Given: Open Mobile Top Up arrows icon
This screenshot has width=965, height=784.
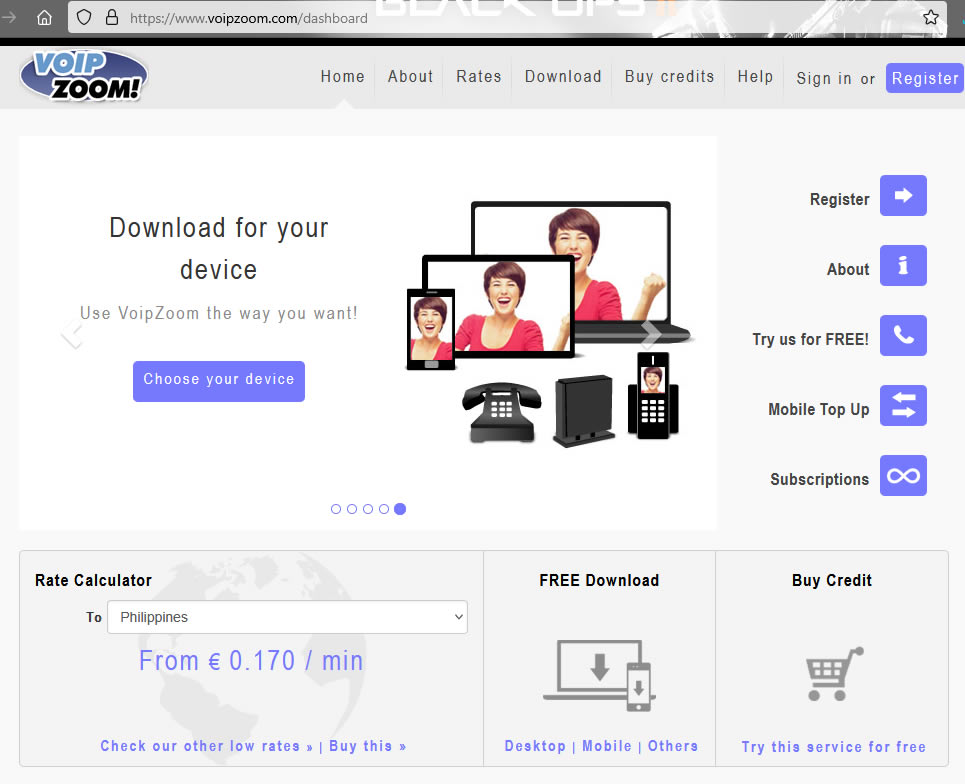Looking at the screenshot, I should click(903, 406).
